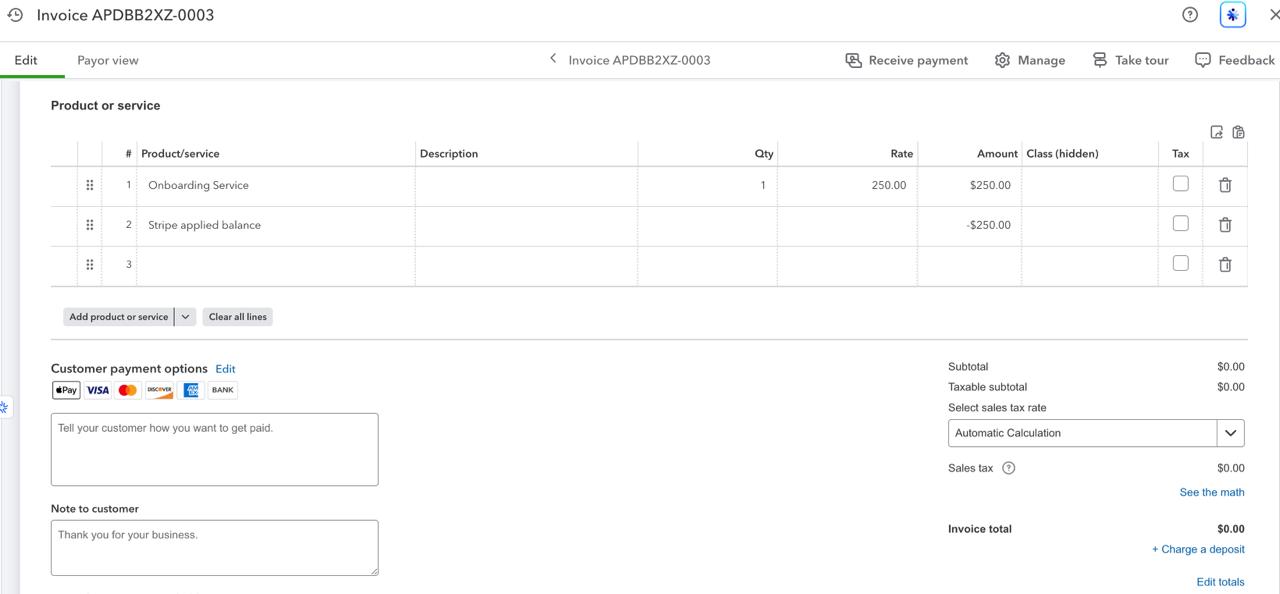1280x594 pixels.
Task: Open the Feedback option
Action: point(1235,60)
